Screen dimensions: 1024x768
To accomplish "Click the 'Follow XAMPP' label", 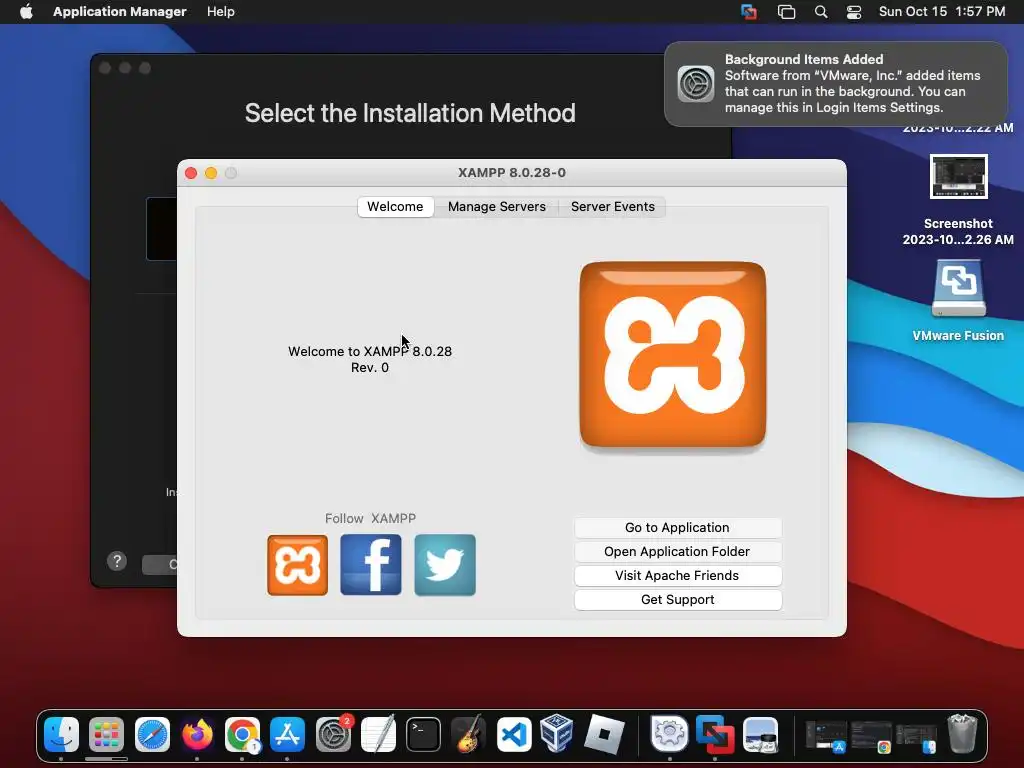I will click(370, 519).
